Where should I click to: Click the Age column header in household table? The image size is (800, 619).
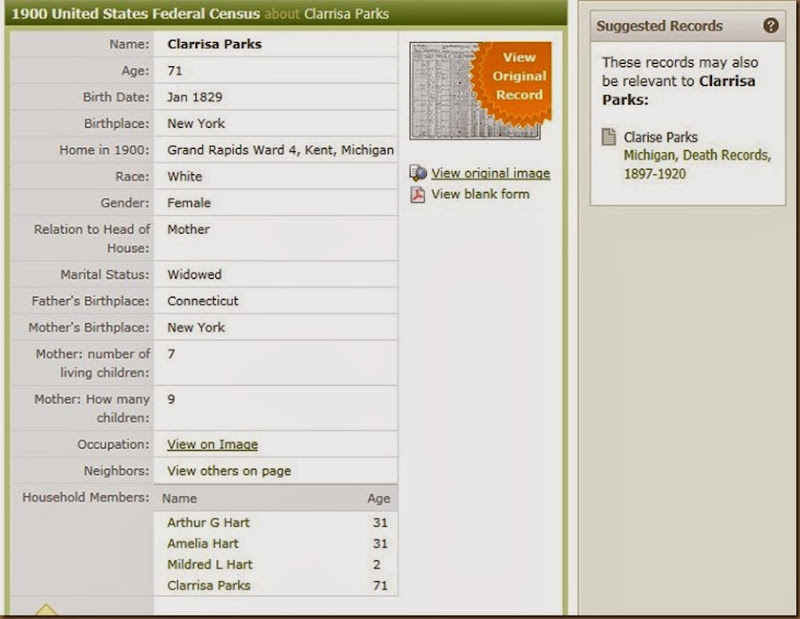pyautogui.click(x=379, y=499)
